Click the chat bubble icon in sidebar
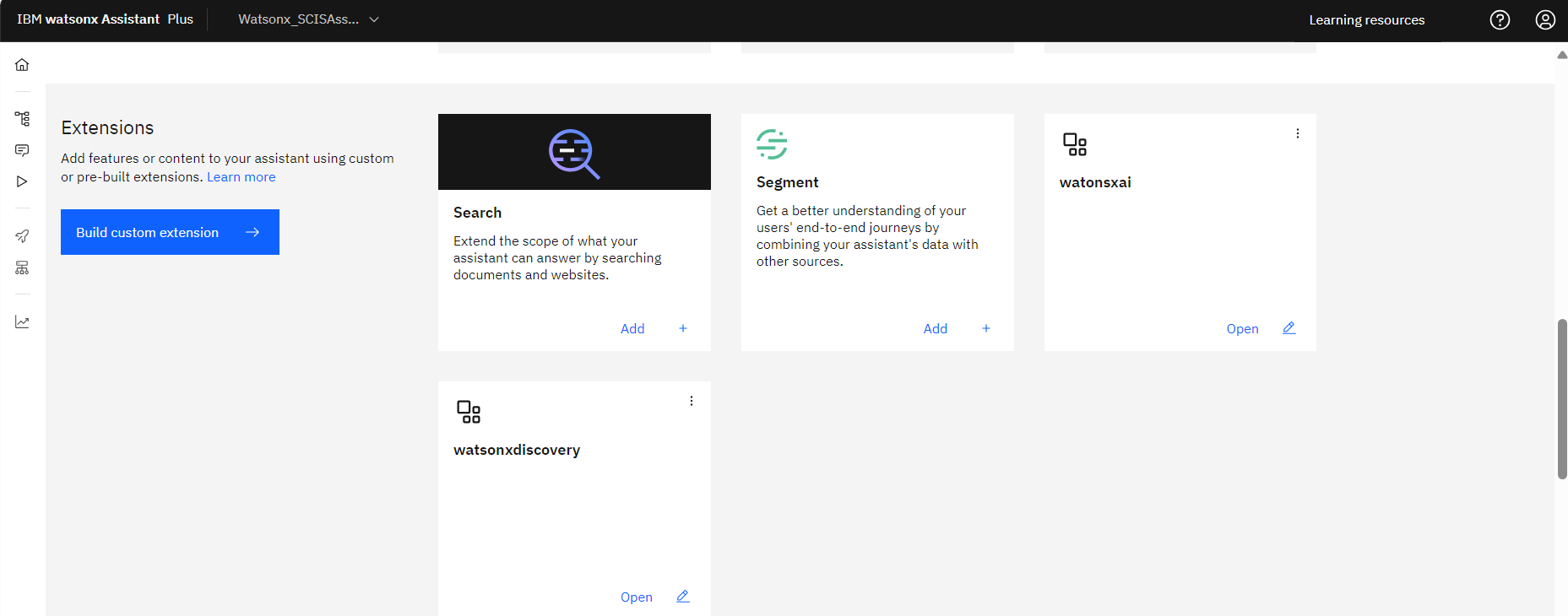Viewport: 1568px width, 616px height. 22,150
